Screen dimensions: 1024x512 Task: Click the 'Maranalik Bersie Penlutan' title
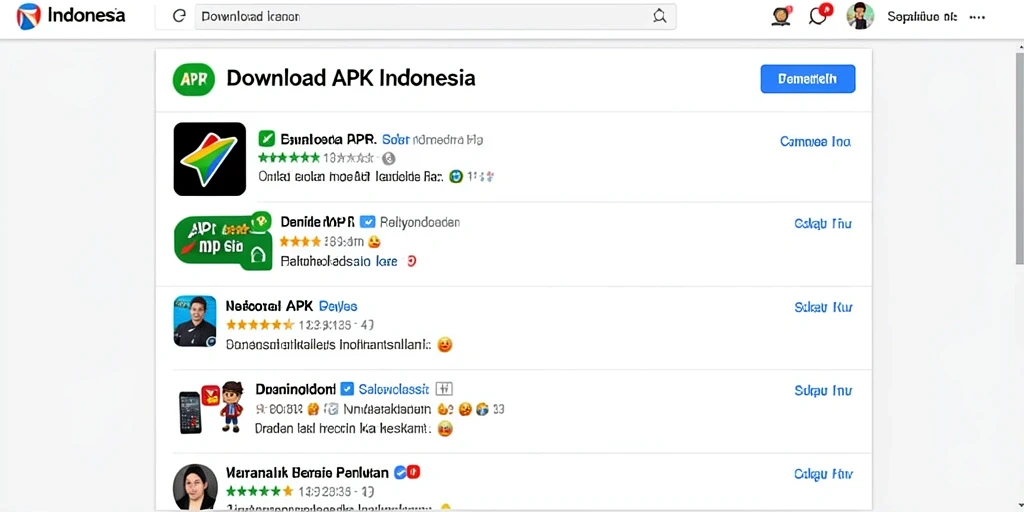[307, 472]
